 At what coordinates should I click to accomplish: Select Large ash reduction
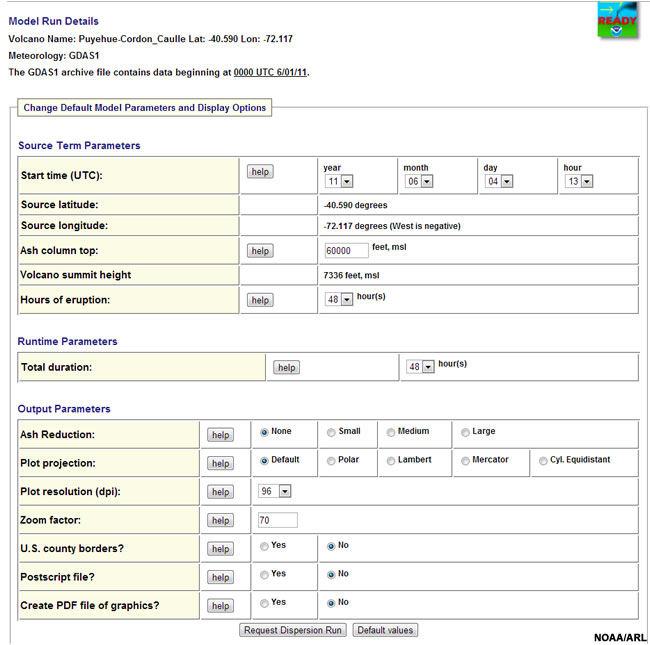pyautogui.click(x=465, y=432)
